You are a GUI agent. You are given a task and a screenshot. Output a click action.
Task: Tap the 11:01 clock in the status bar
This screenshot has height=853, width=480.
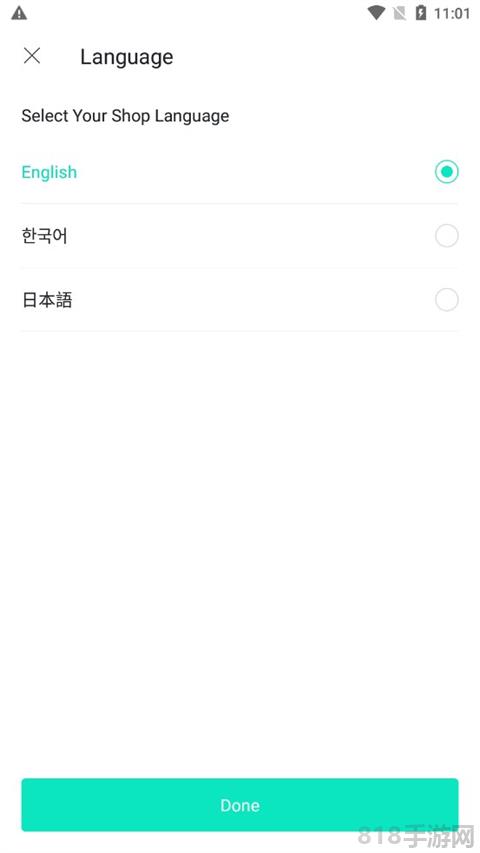[452, 14]
